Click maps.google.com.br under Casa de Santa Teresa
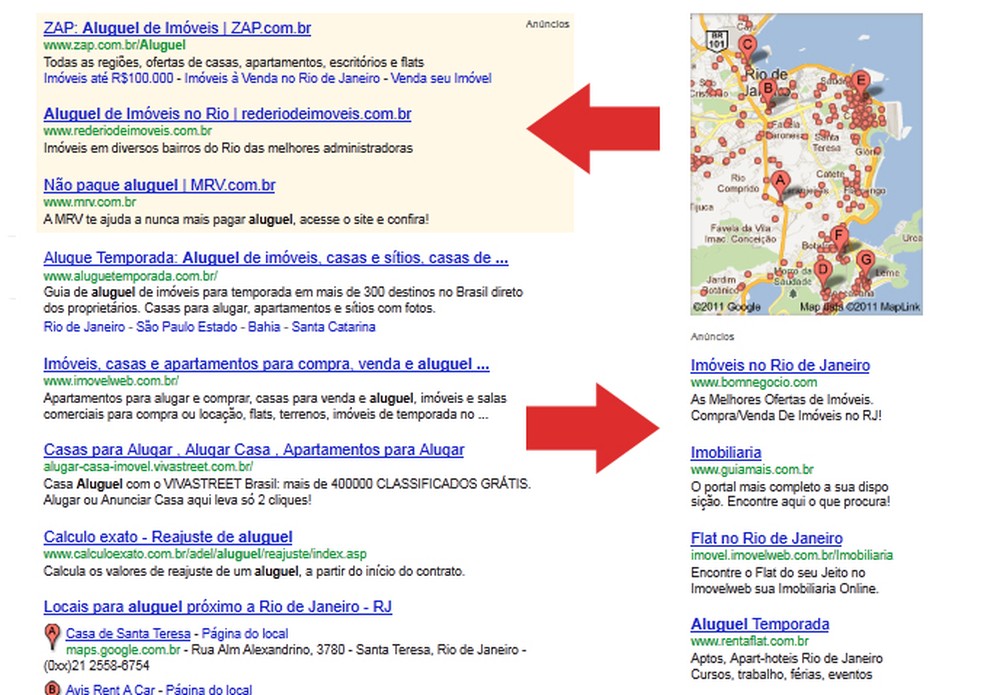Image resolution: width=984 pixels, height=695 pixels. [x=123, y=650]
